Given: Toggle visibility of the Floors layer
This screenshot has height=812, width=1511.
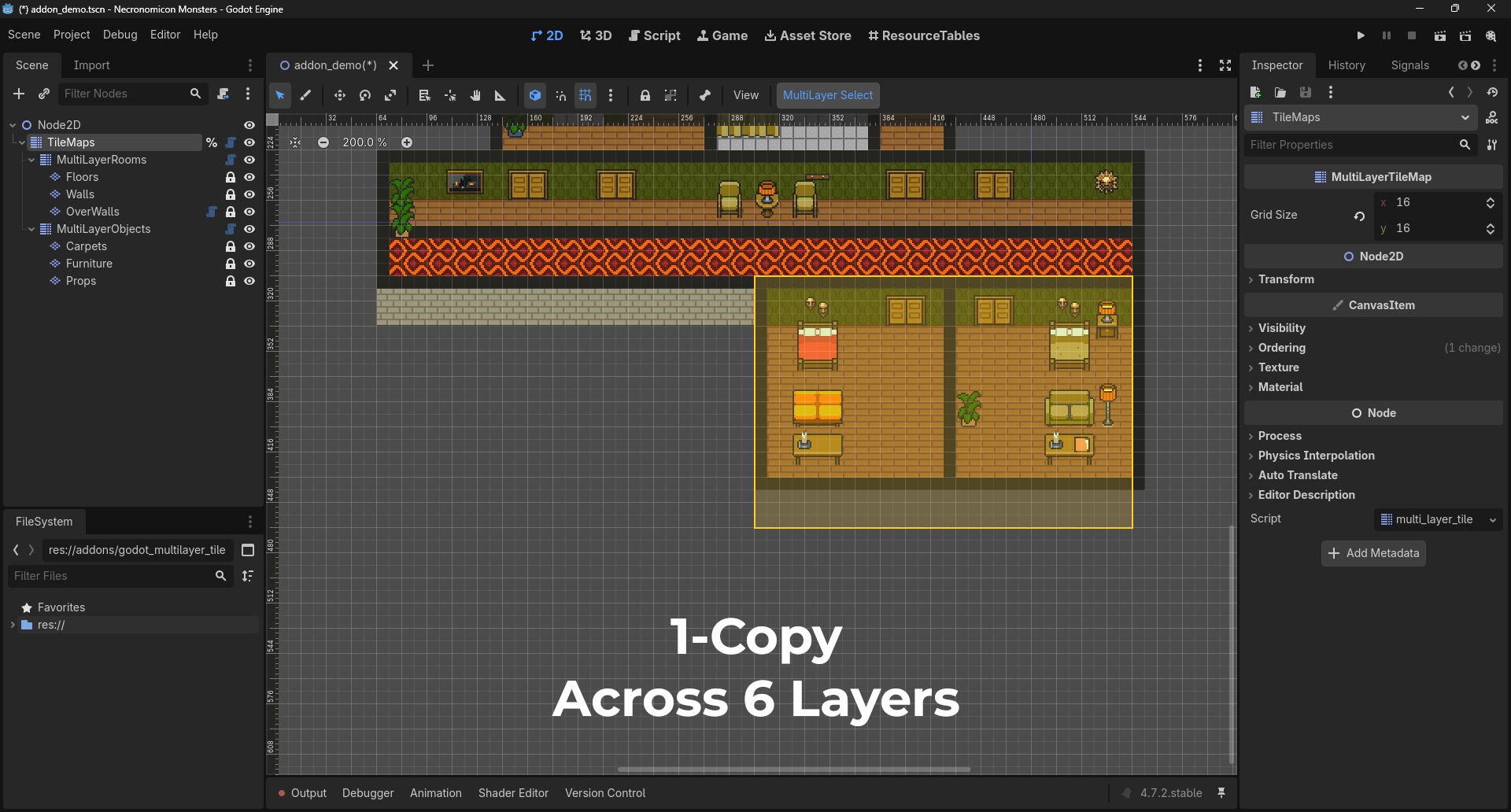Looking at the screenshot, I should [x=249, y=177].
